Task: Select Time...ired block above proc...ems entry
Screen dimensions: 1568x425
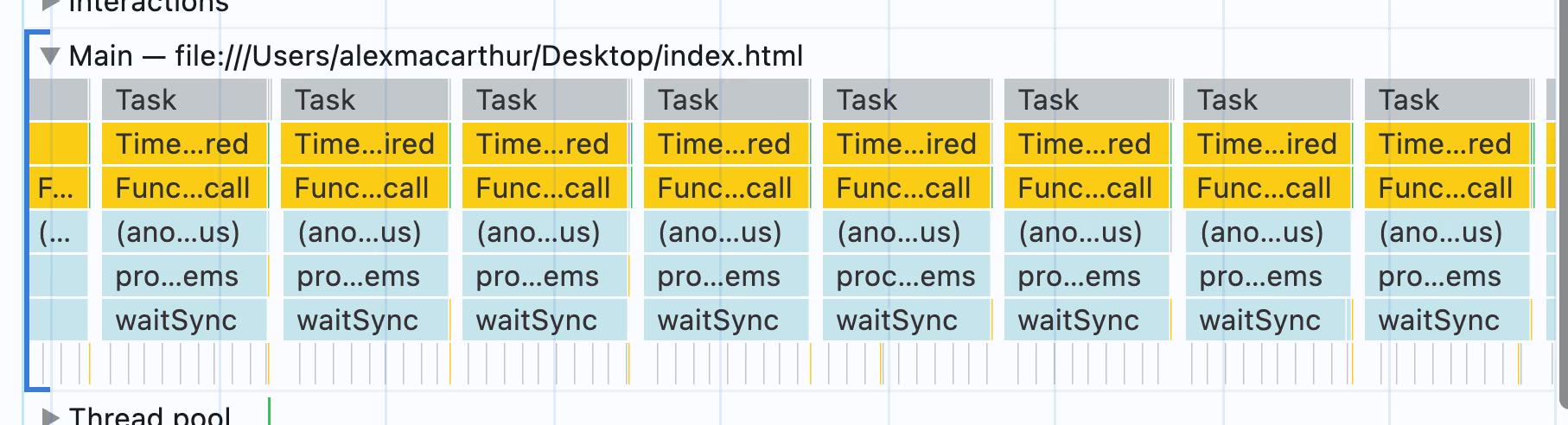Action: click(x=906, y=144)
